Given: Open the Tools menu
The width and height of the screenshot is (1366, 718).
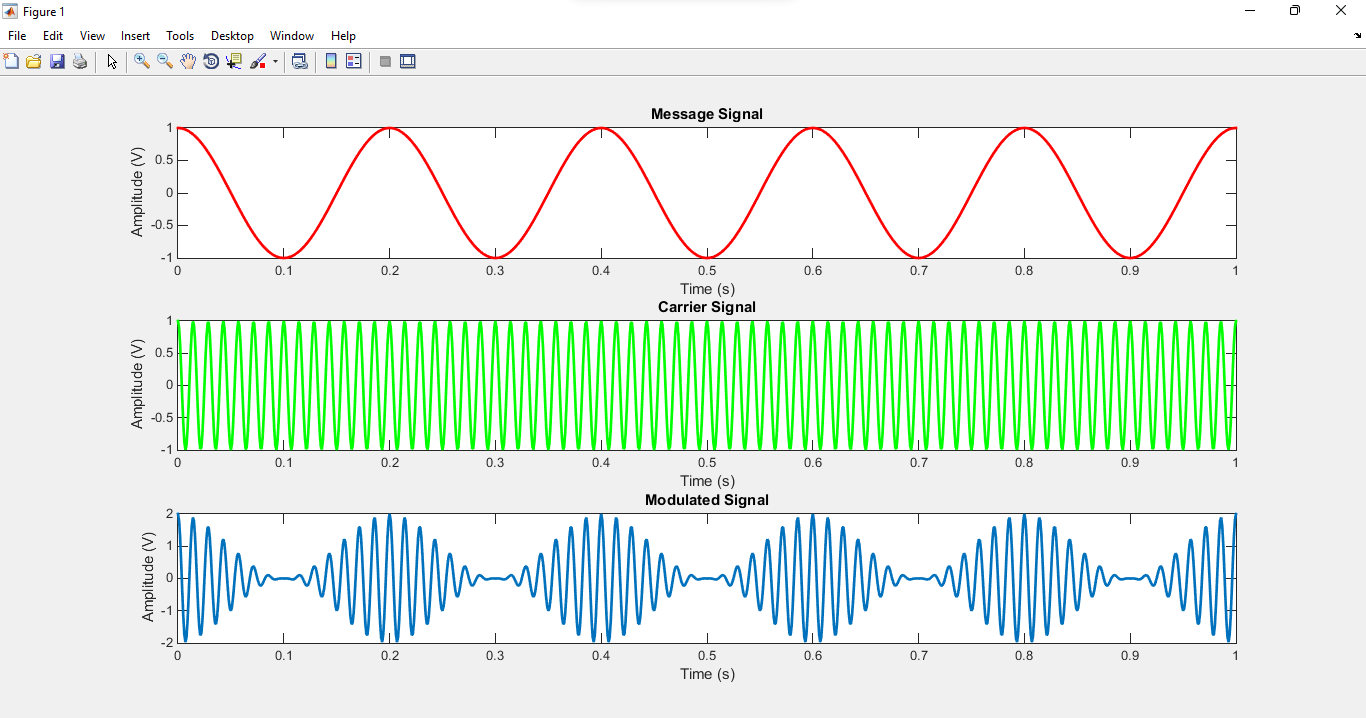Looking at the screenshot, I should (180, 36).
